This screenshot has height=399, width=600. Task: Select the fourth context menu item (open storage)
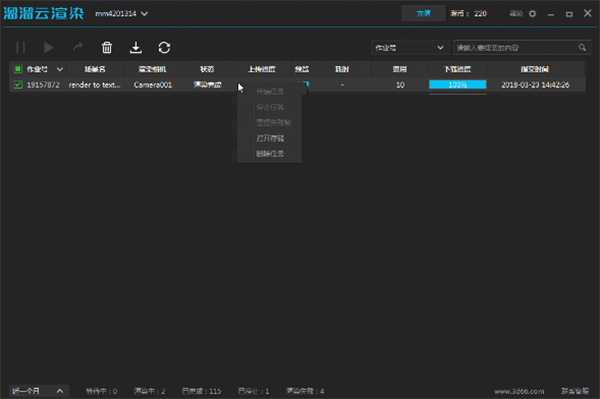click(270, 138)
